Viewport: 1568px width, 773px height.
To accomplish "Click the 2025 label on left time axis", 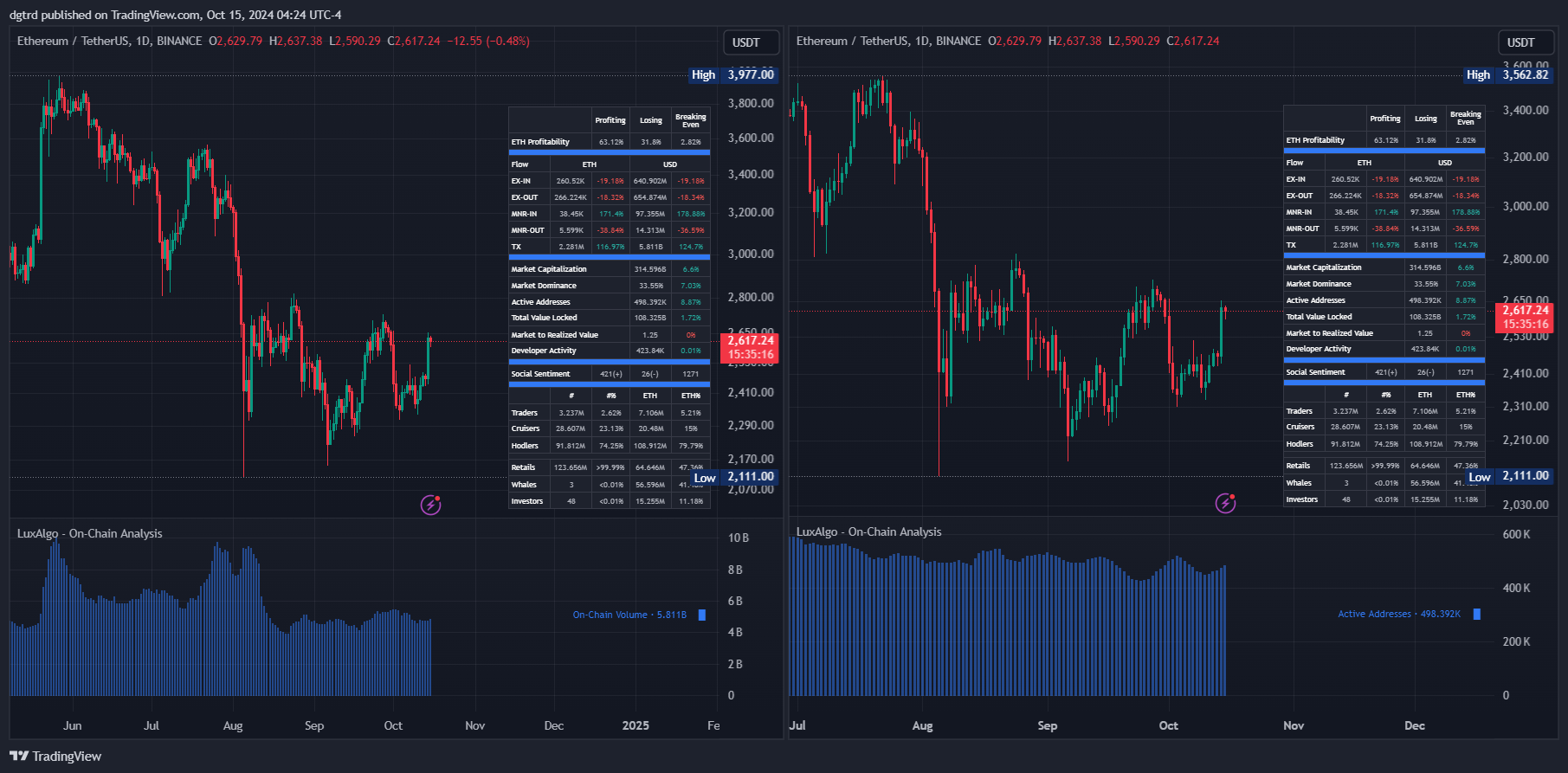I will pos(636,725).
